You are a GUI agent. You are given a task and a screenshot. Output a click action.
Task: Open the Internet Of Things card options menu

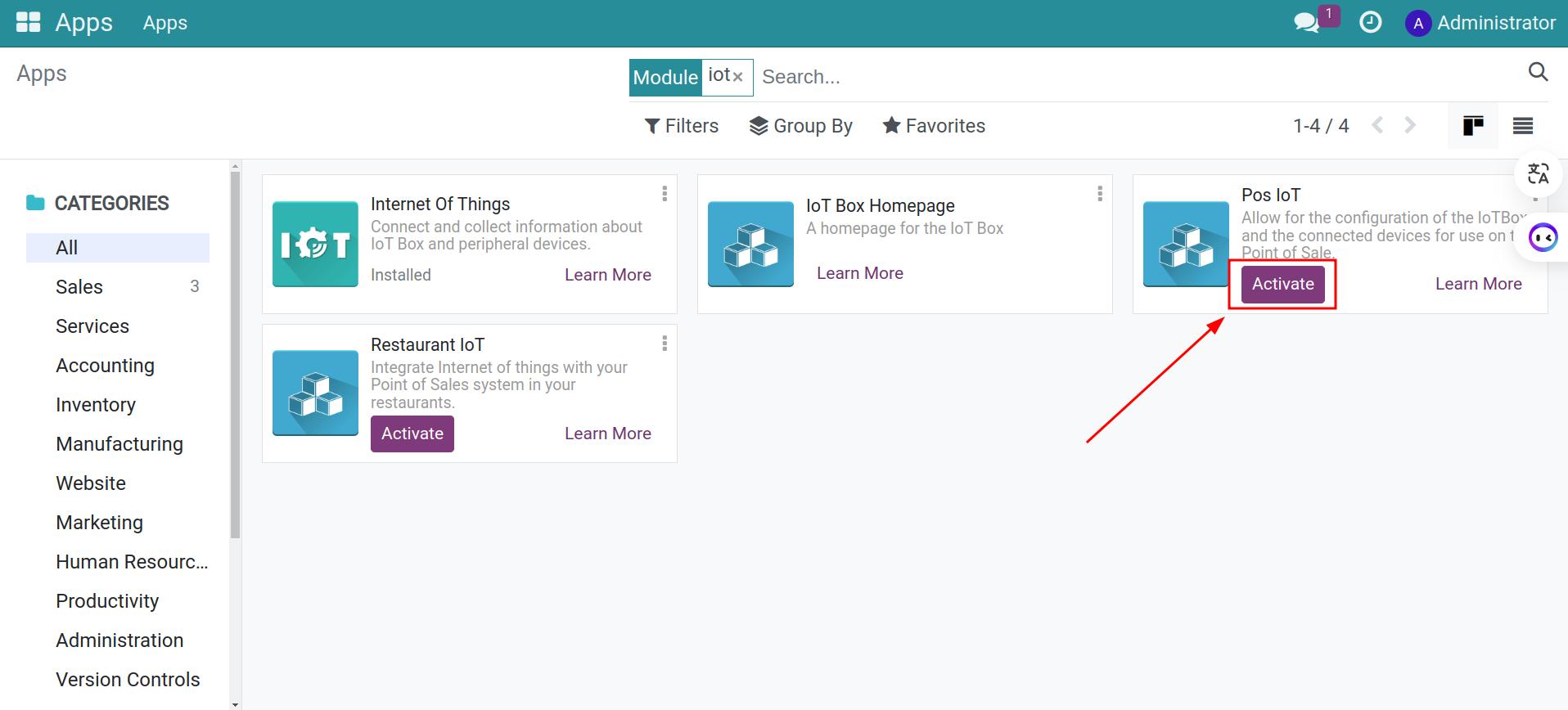pyautogui.click(x=665, y=194)
